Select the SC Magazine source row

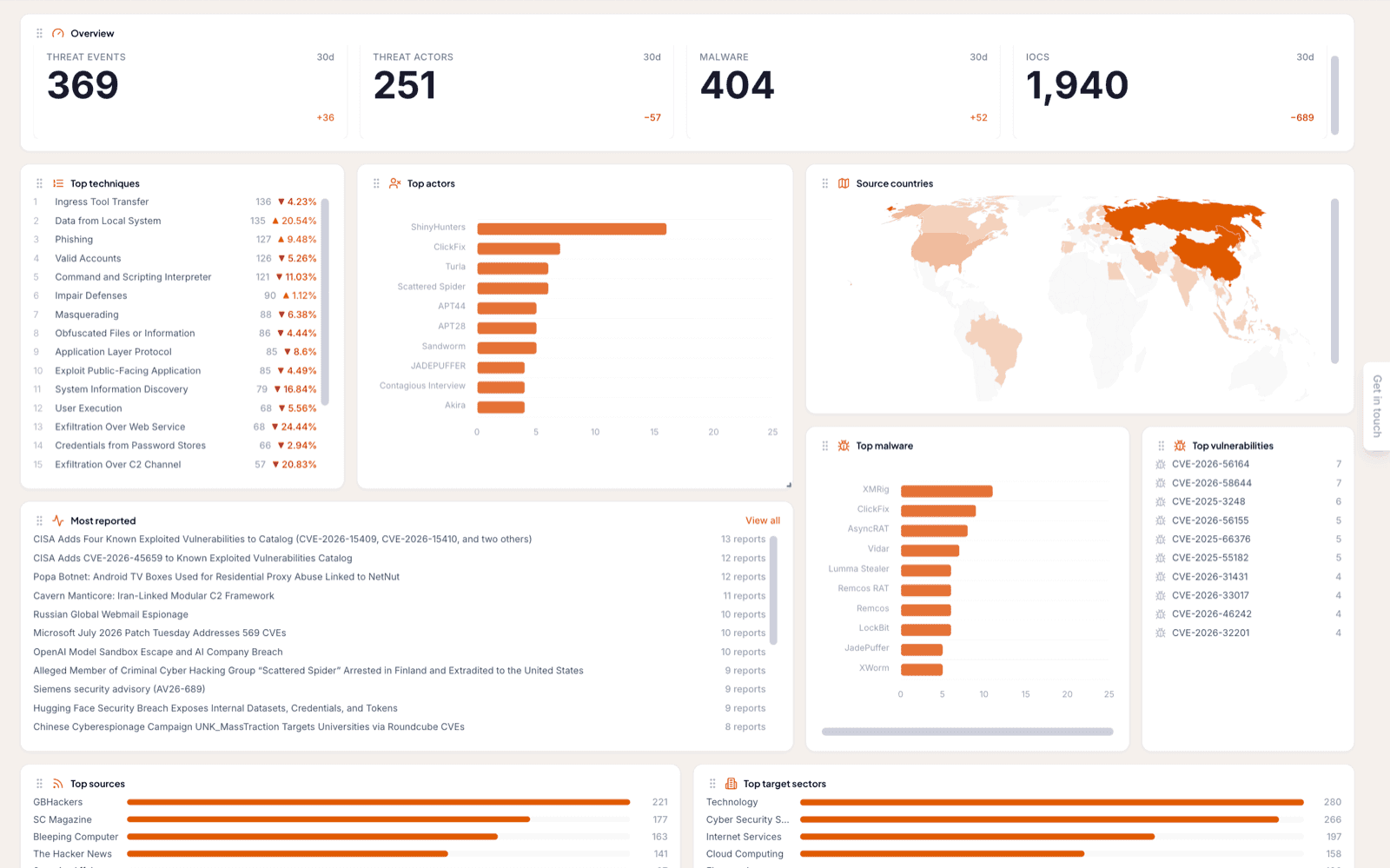[x=351, y=819]
